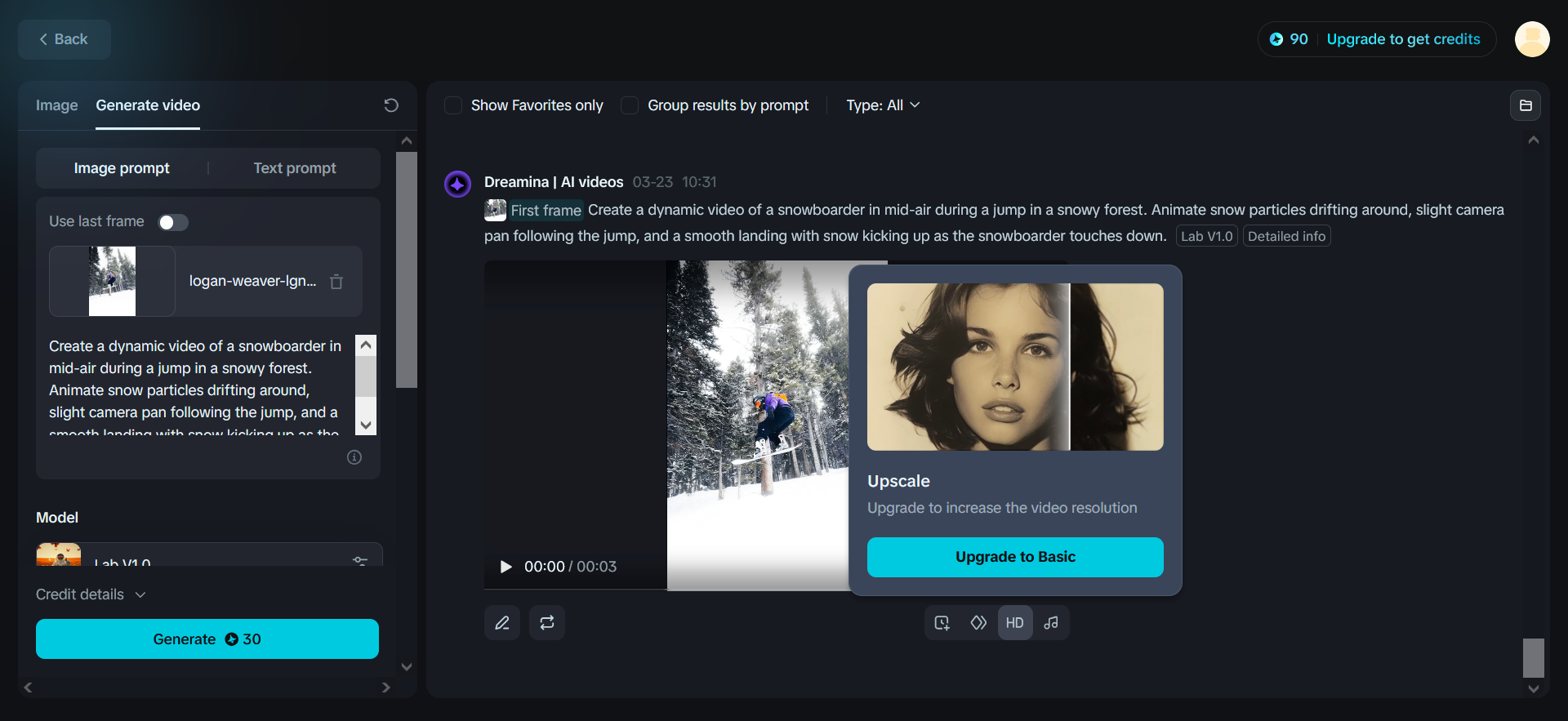Delete the logan-weaver image with the trash icon
This screenshot has width=1568, height=721.
[336, 282]
